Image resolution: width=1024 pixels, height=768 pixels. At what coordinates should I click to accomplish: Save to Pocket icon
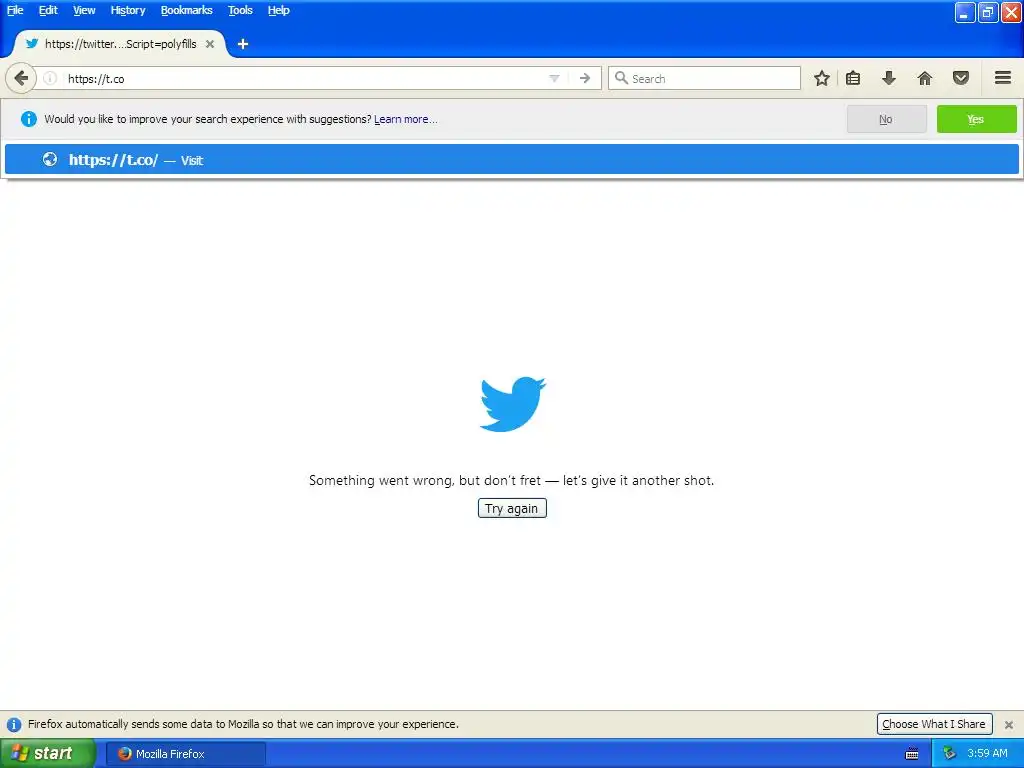coord(961,78)
